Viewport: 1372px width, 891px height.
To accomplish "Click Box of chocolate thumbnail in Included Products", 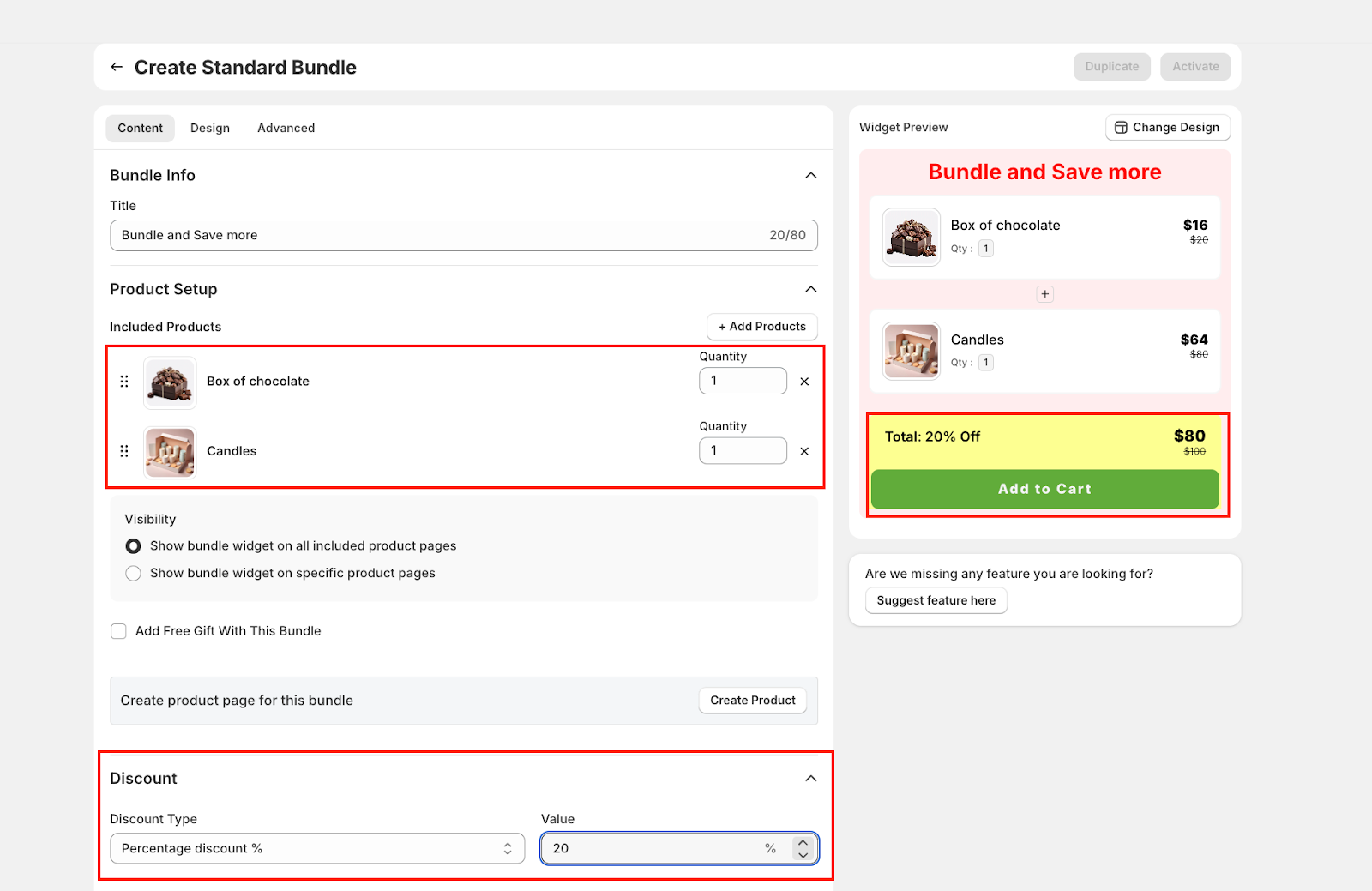I will coord(170,382).
